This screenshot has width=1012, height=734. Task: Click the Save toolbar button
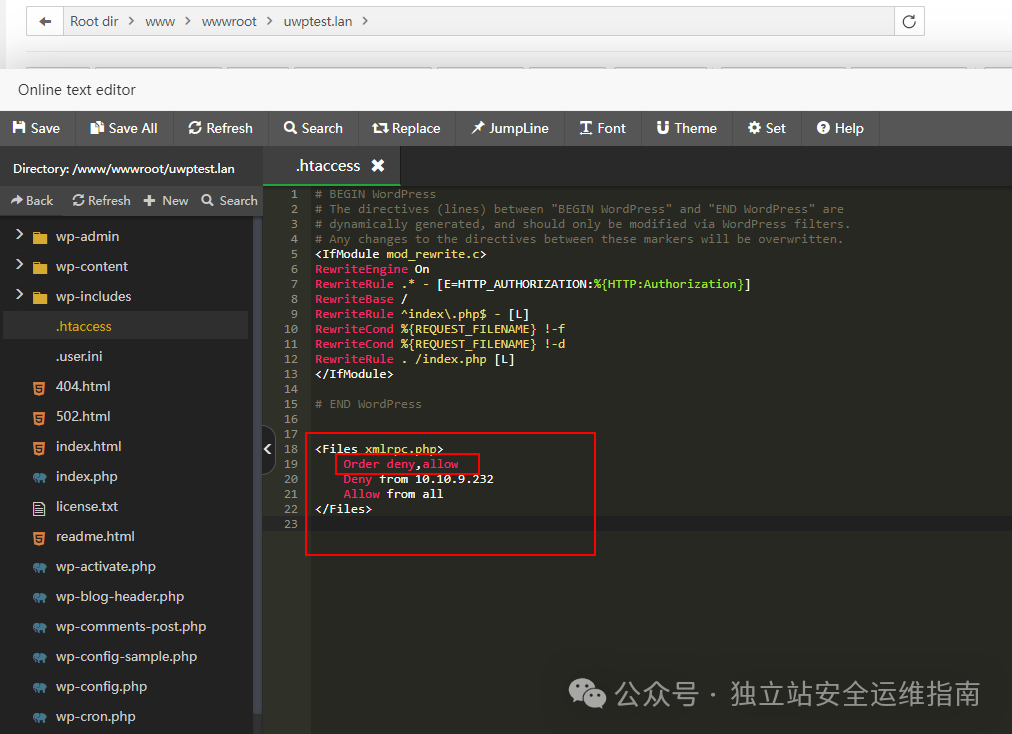coord(37,128)
